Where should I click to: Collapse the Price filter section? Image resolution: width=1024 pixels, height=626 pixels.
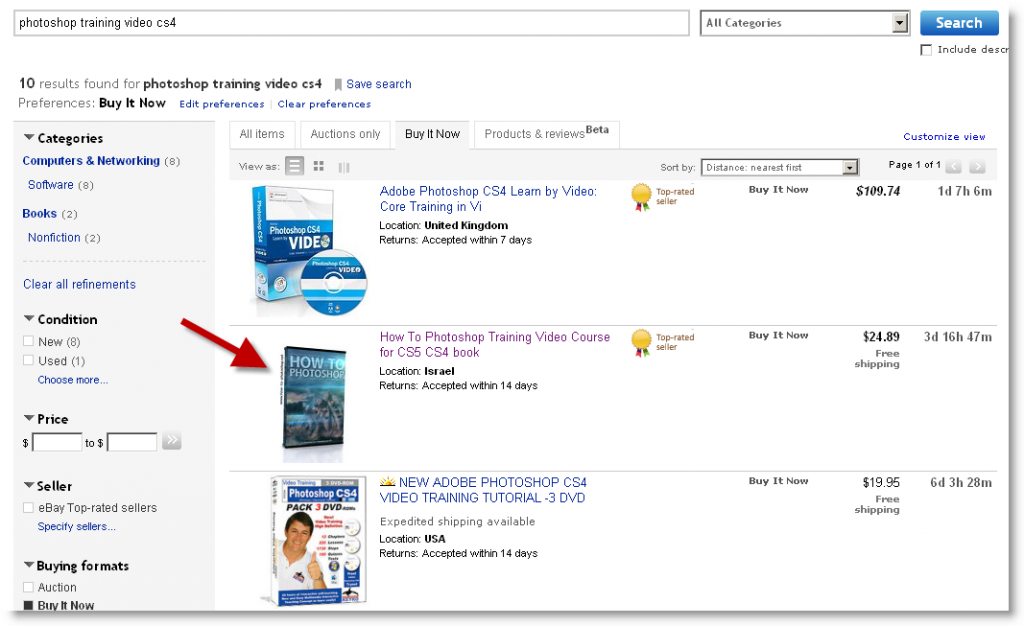[29, 418]
